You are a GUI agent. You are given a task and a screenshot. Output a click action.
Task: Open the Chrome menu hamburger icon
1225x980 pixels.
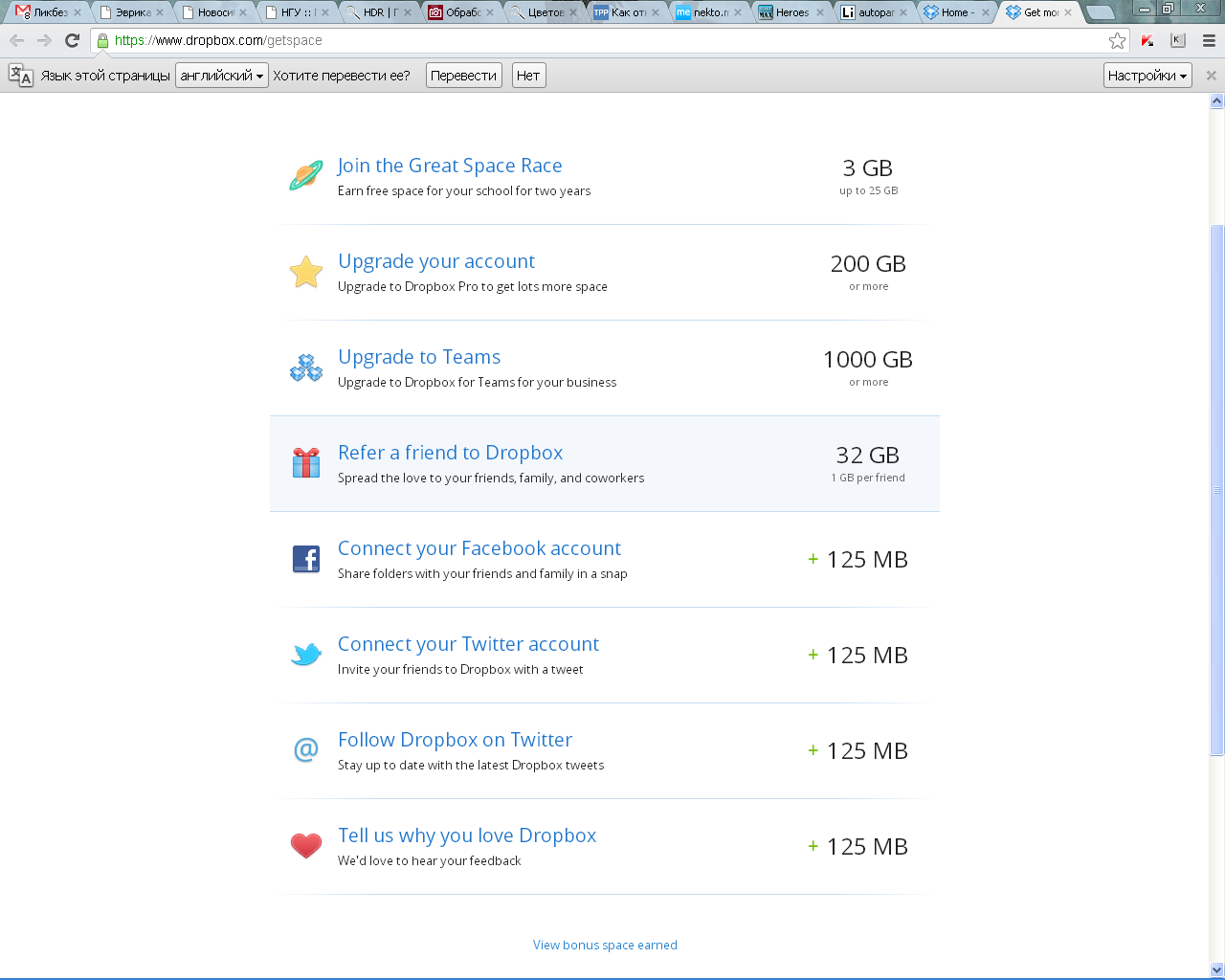tap(1209, 40)
